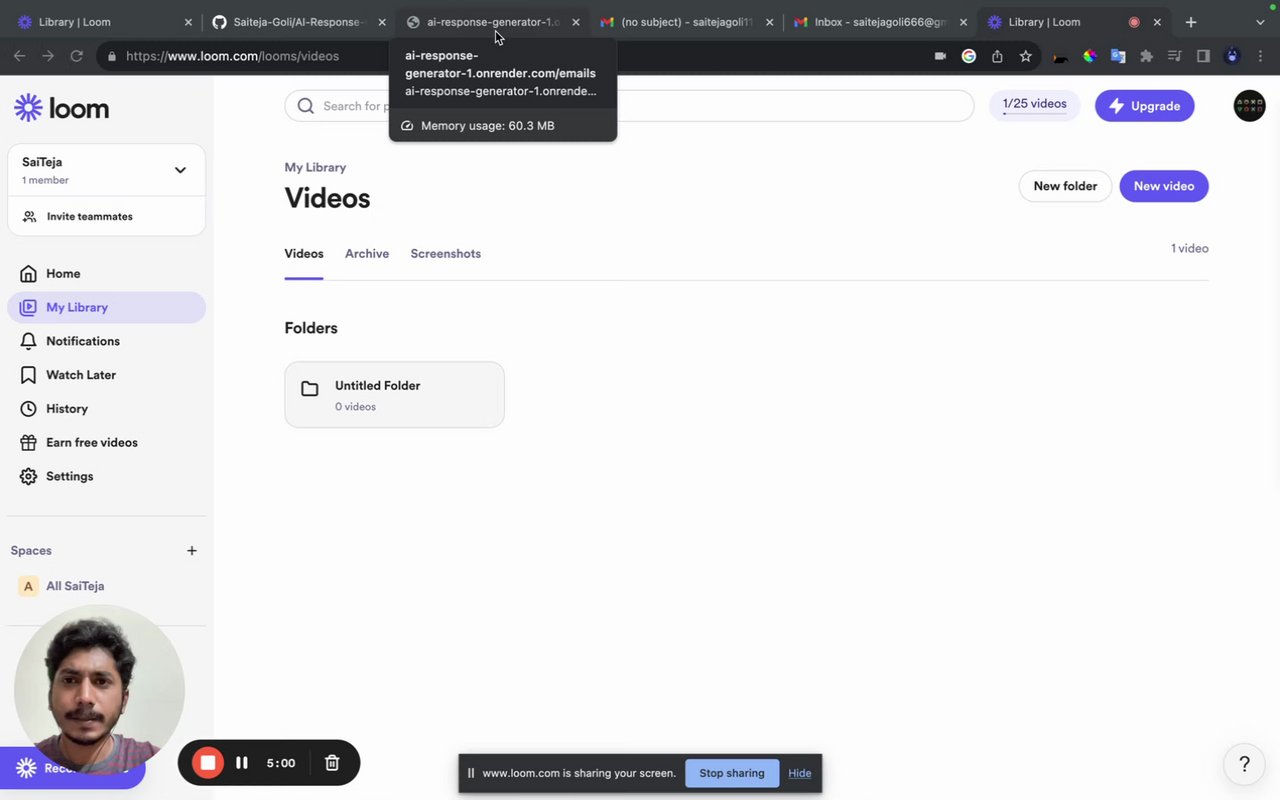The image size is (1280, 800).
Task: Close the GitHub browser tab
Action: pos(382,22)
